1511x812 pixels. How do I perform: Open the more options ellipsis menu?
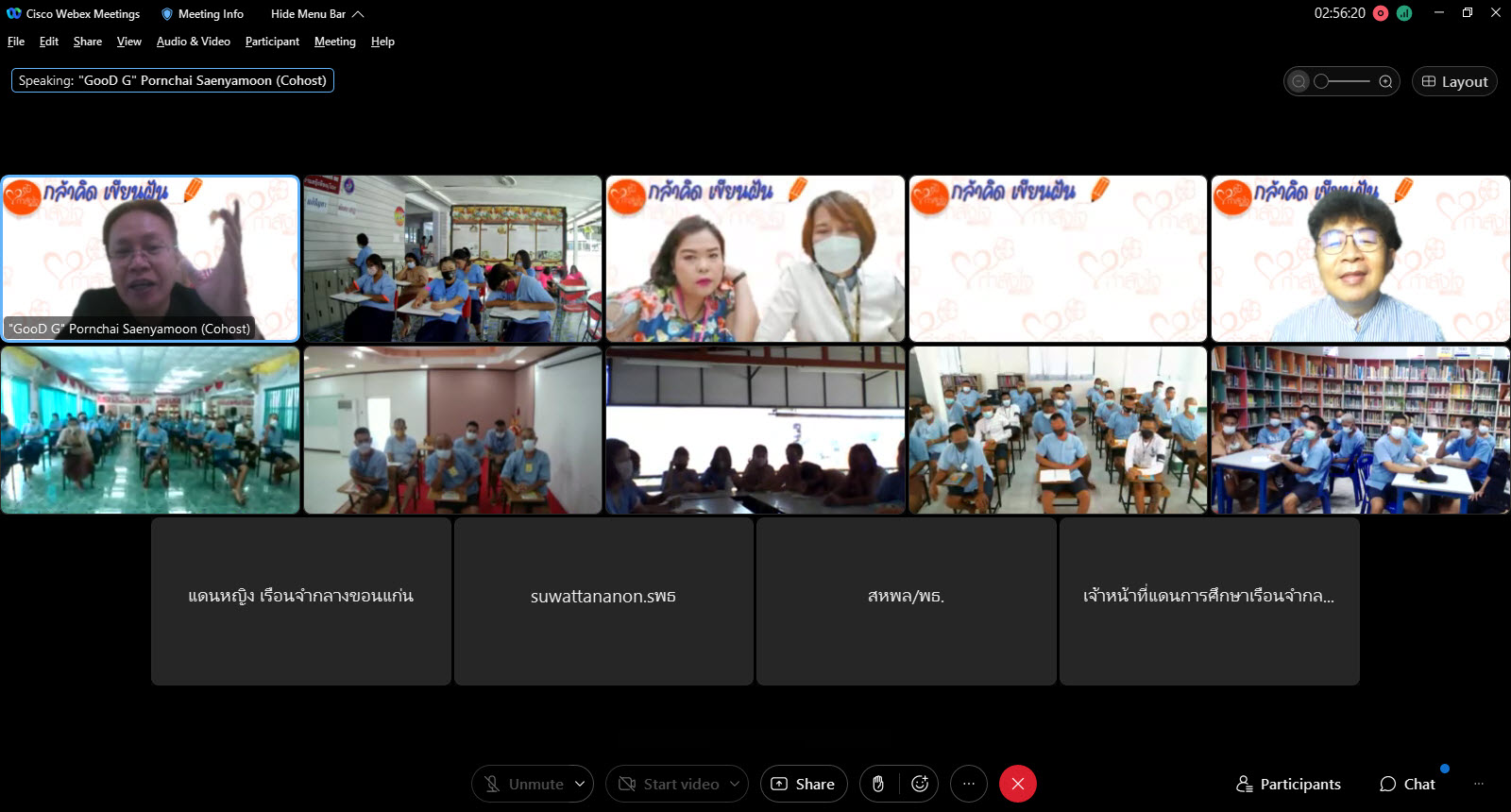click(x=968, y=784)
